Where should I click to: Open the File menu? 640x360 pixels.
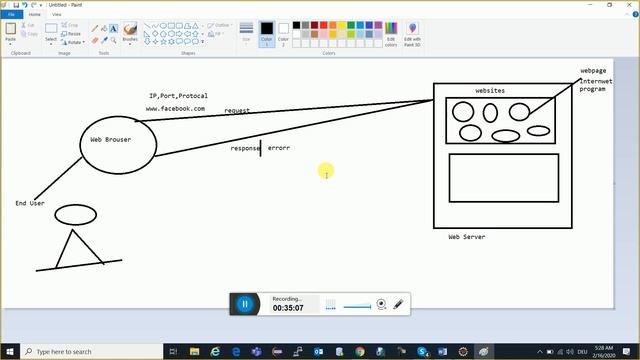[12, 15]
